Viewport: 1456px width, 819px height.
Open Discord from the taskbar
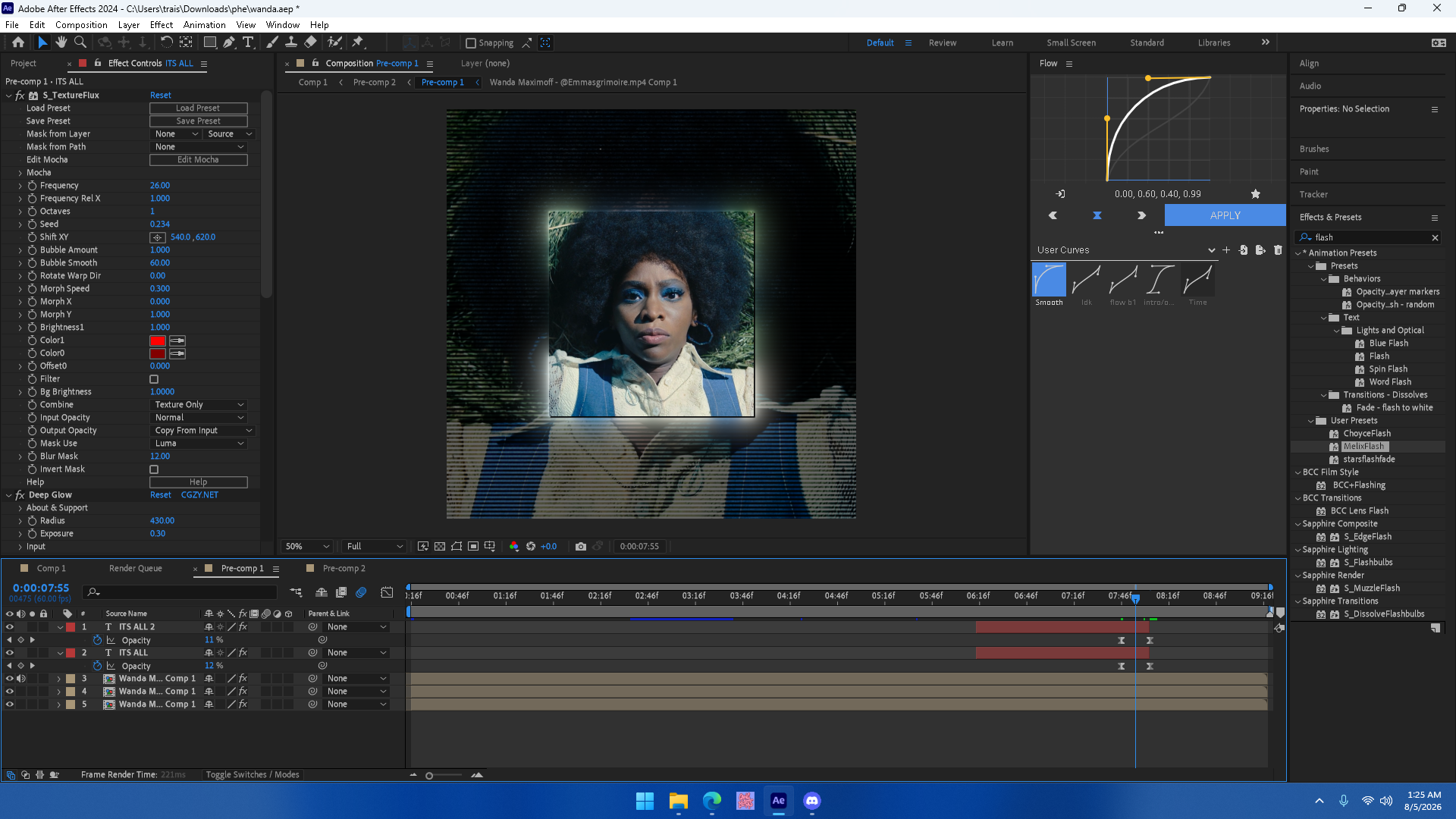(x=812, y=801)
